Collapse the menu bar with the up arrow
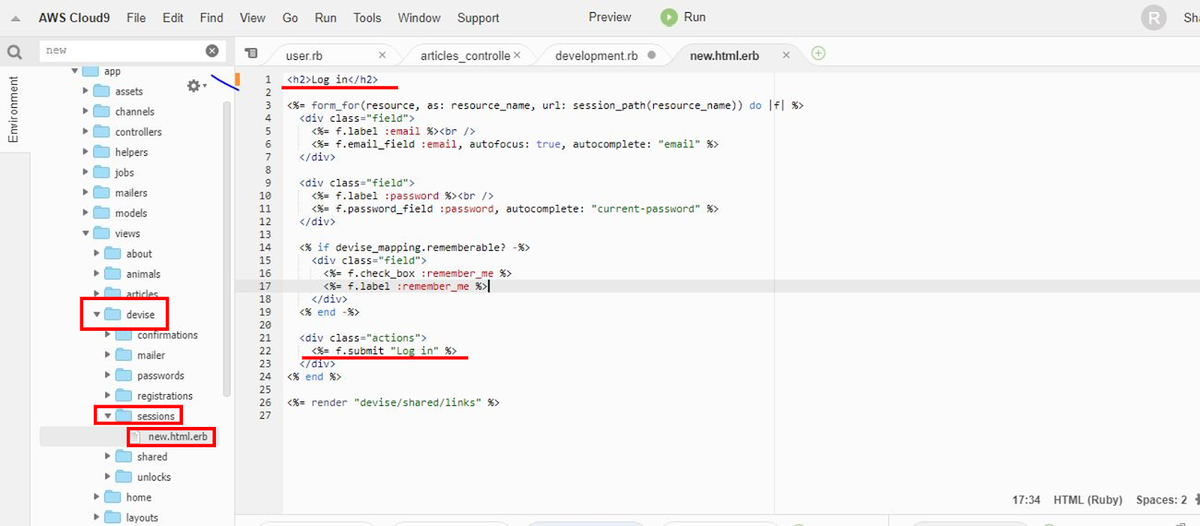1200x526 pixels. click(15, 18)
